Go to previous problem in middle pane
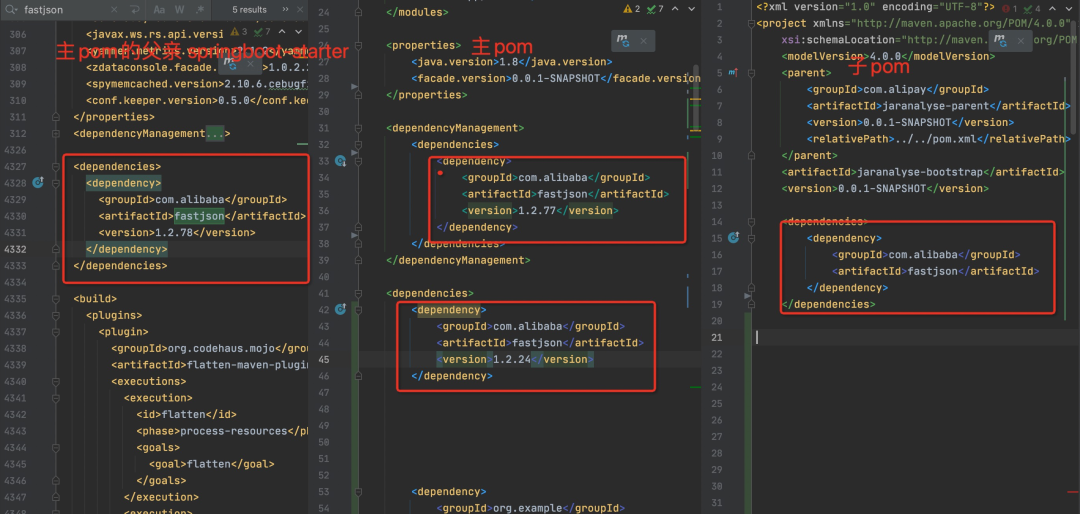 click(x=674, y=9)
